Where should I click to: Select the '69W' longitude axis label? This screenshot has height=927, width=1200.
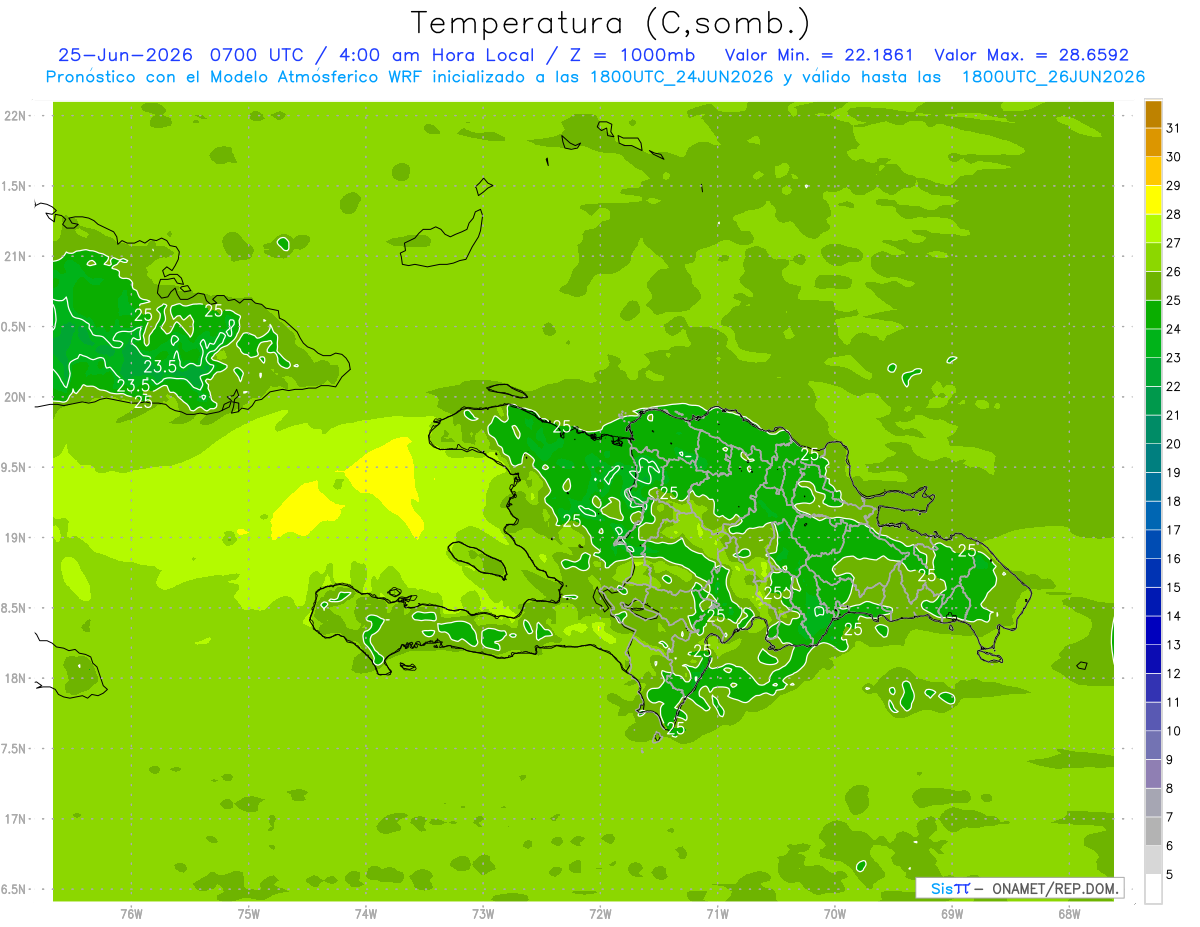(x=952, y=914)
